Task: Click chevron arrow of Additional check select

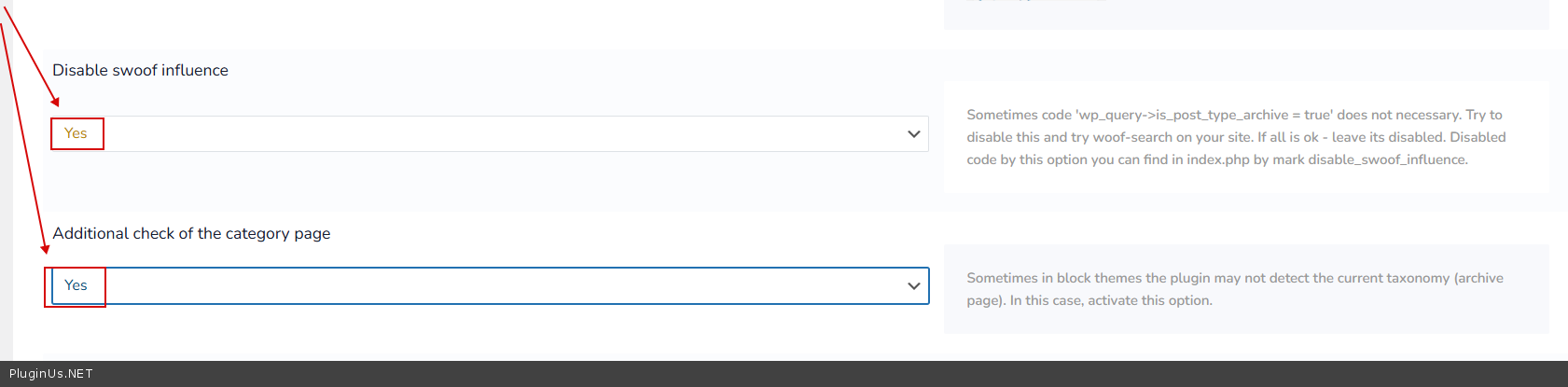Action: click(913, 286)
